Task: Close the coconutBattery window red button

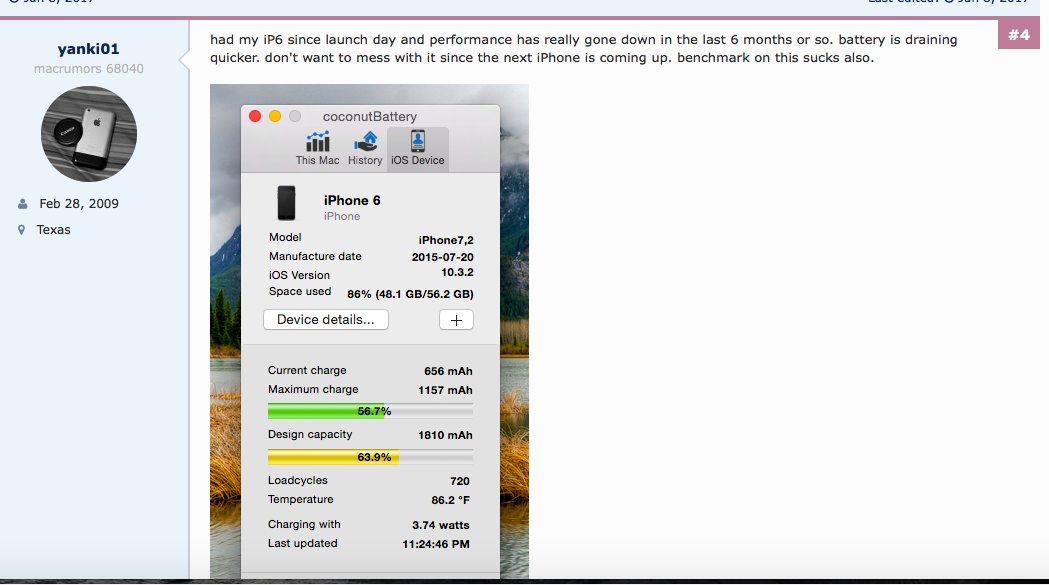Action: click(x=255, y=116)
